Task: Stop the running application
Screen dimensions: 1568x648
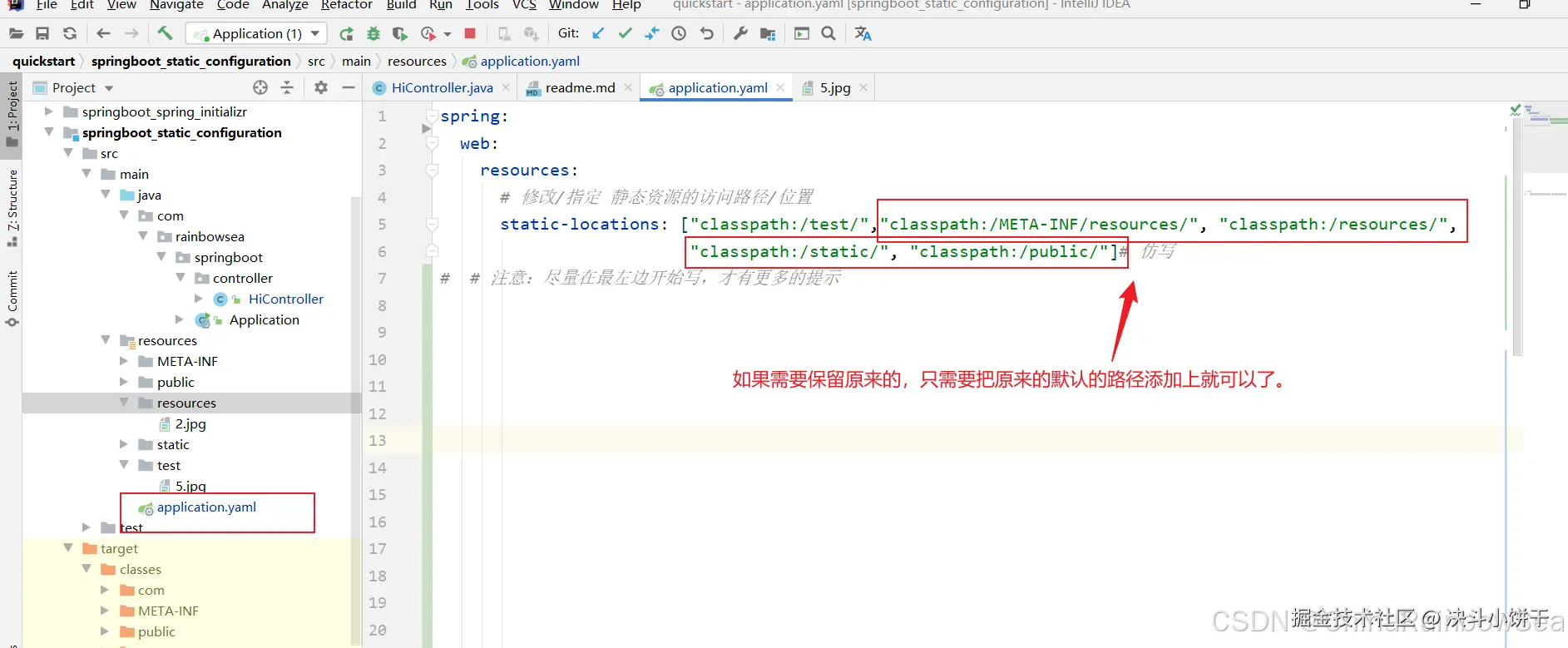Action: pyautogui.click(x=470, y=34)
